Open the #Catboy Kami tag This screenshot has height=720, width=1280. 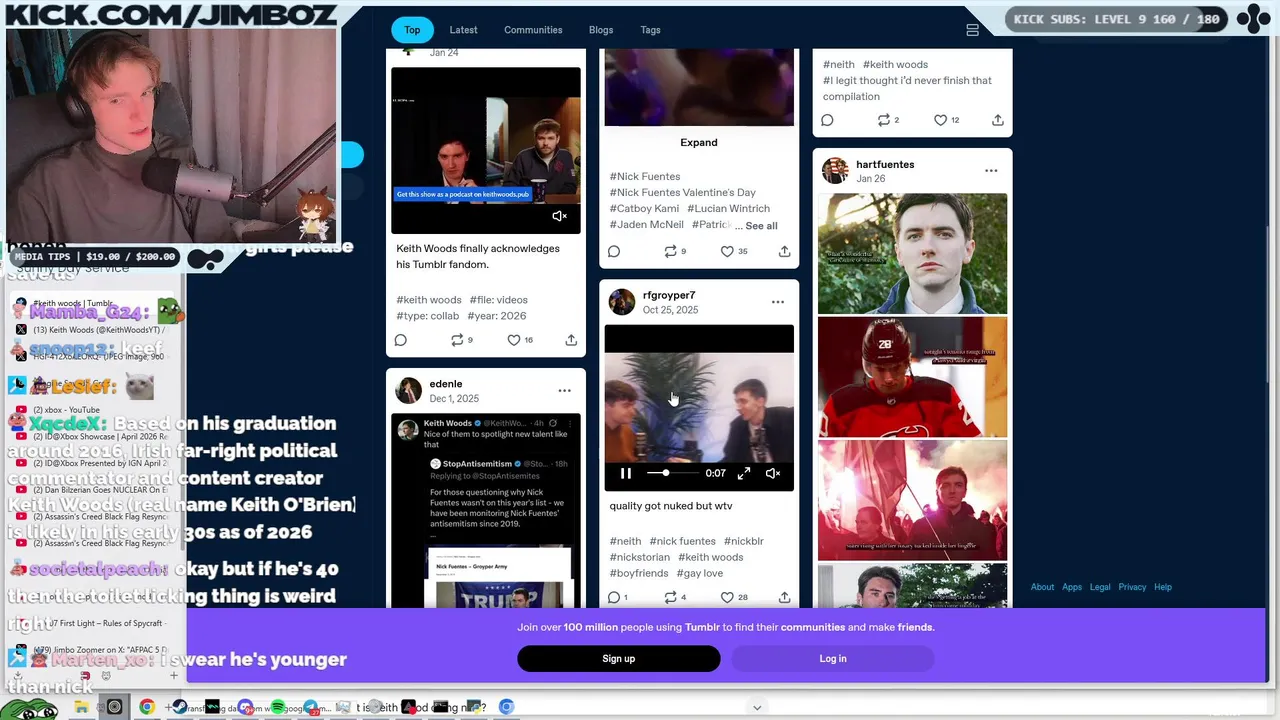(x=644, y=209)
